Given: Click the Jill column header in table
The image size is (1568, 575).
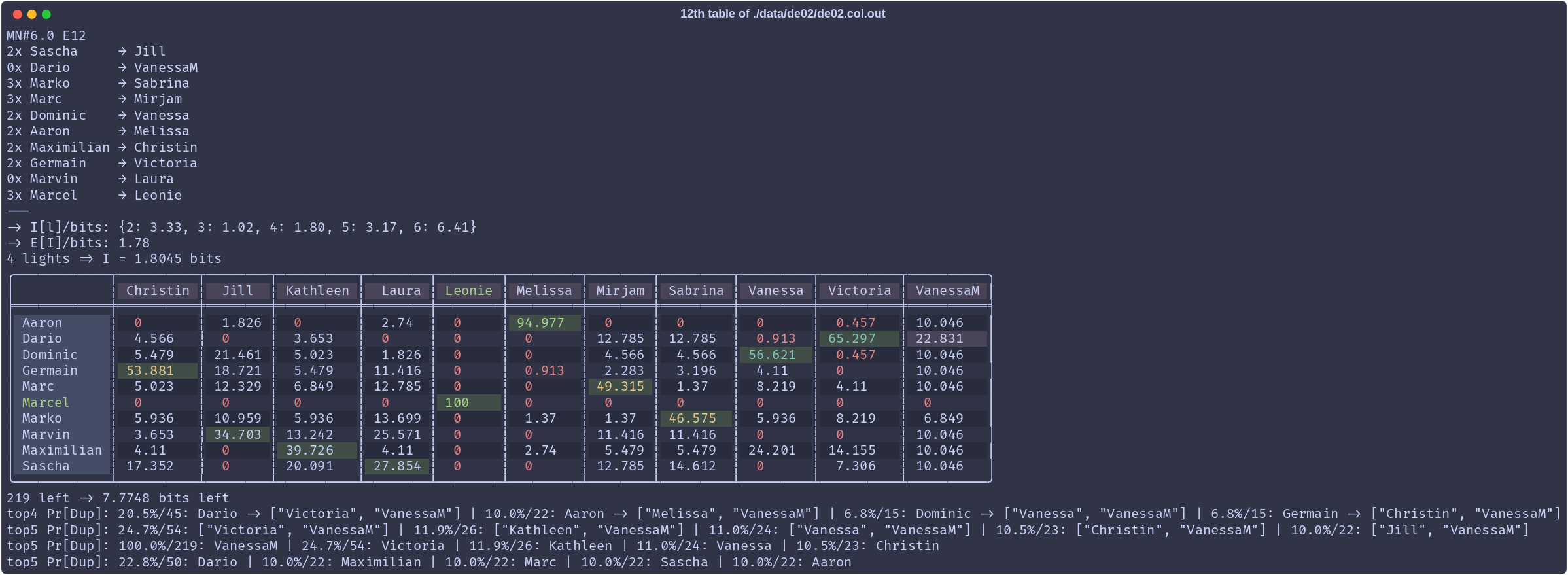Looking at the screenshot, I should click(237, 290).
